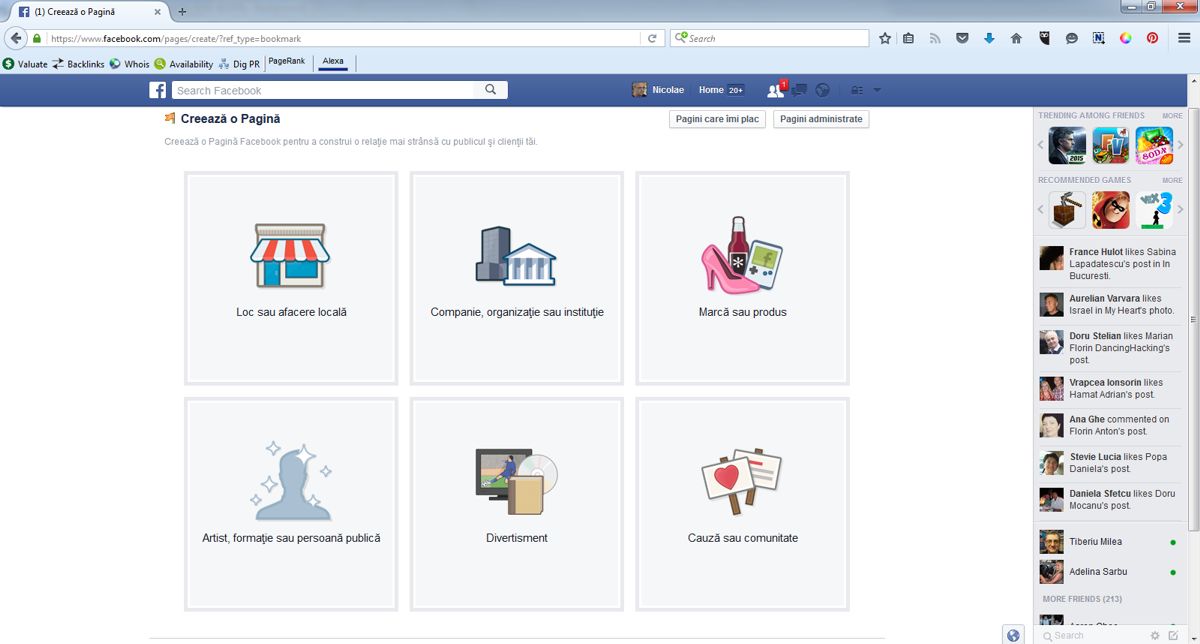Screen dimensions: 1200x644
Task: Focus the Search Facebook field
Action: pos(323,90)
